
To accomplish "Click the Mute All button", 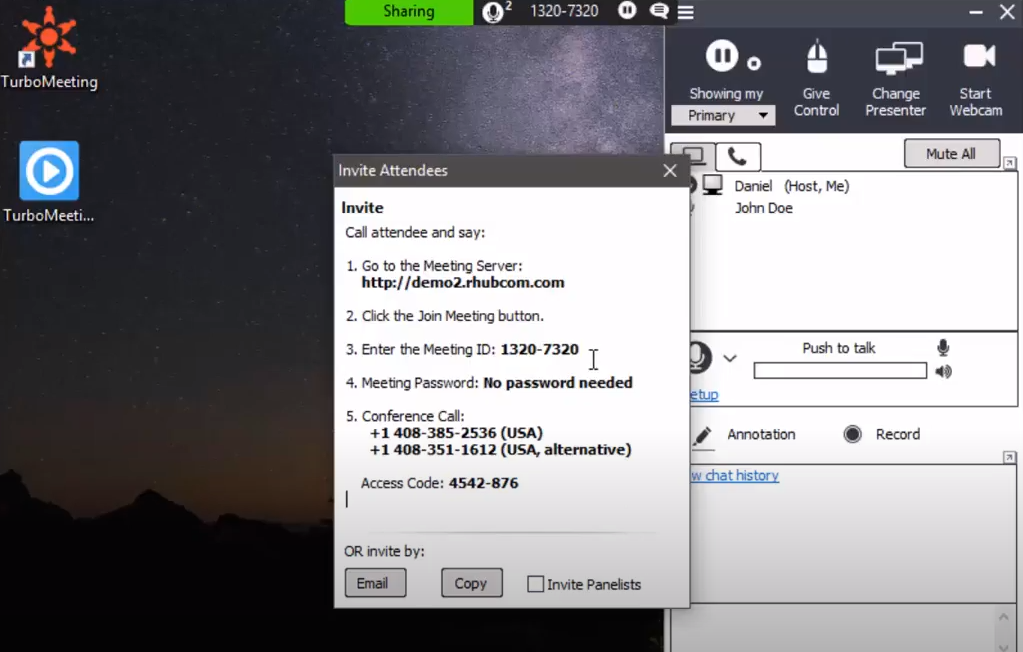I will (x=951, y=153).
